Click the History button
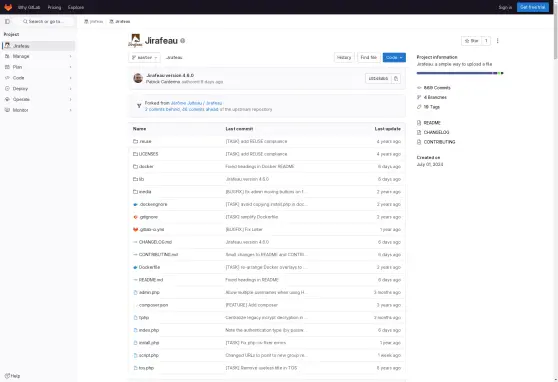Viewport: 558px width, 382px height. tap(344, 57)
